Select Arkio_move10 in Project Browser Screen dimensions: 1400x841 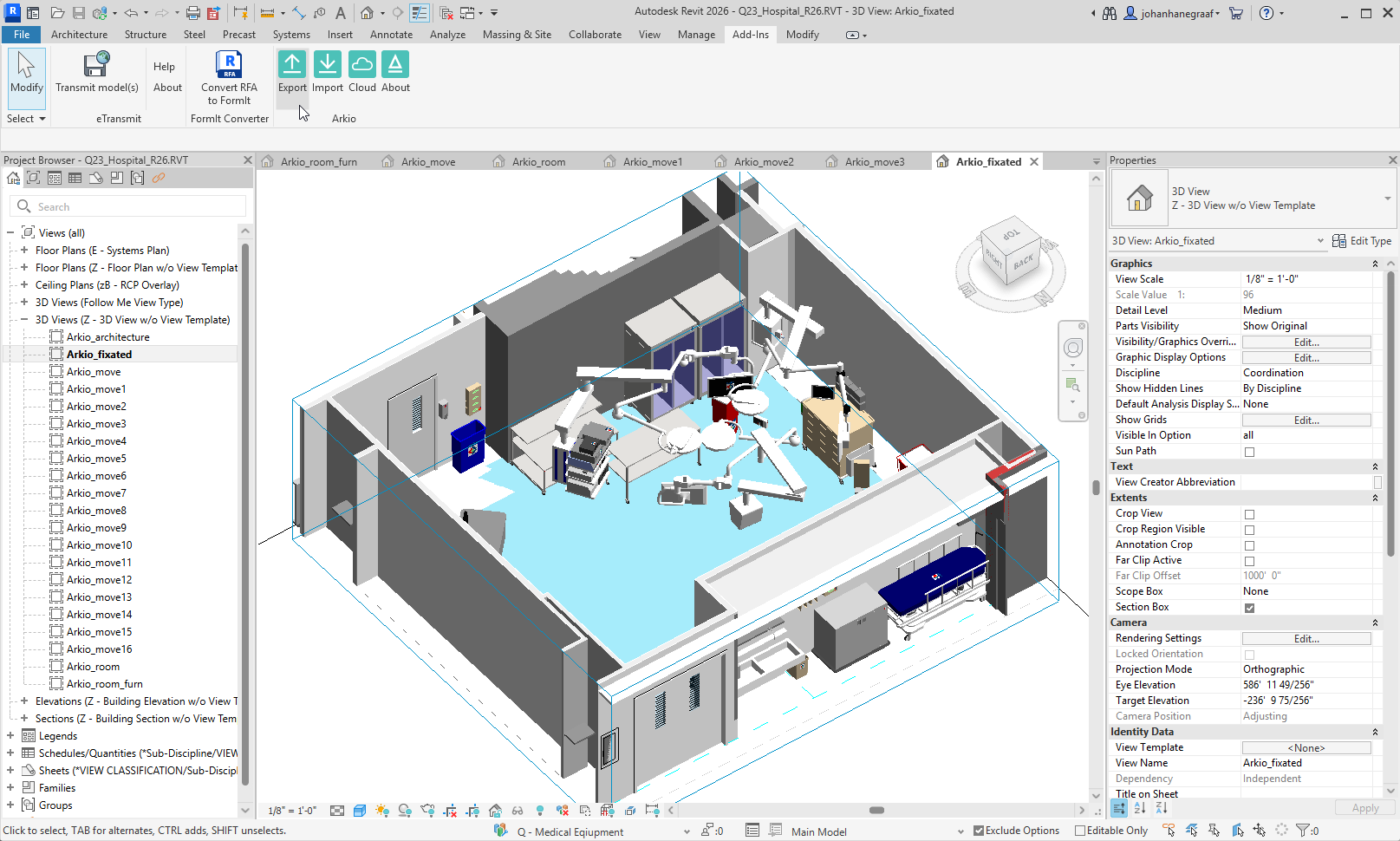99,544
